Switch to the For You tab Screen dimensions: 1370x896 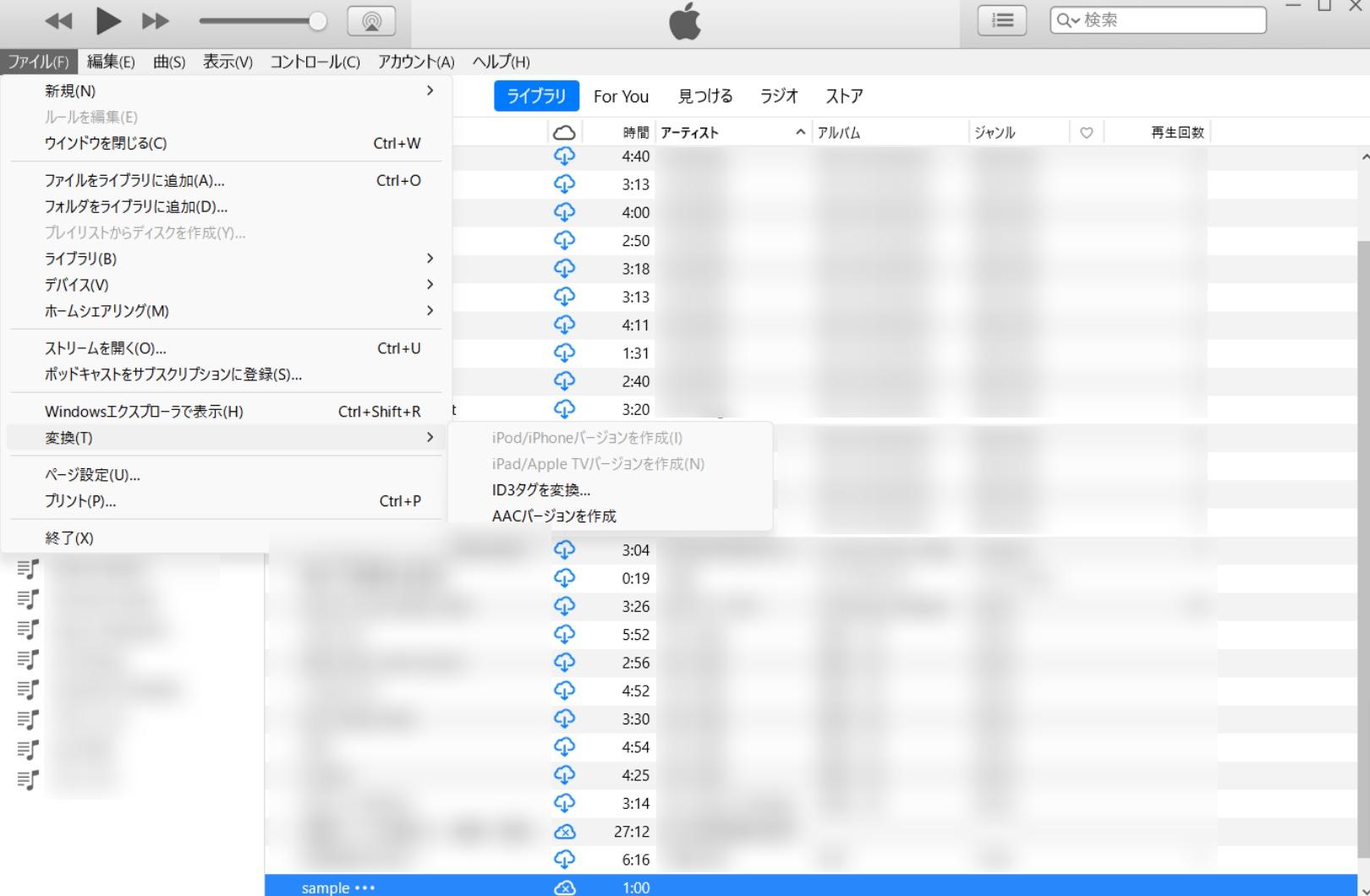pyautogui.click(x=621, y=96)
